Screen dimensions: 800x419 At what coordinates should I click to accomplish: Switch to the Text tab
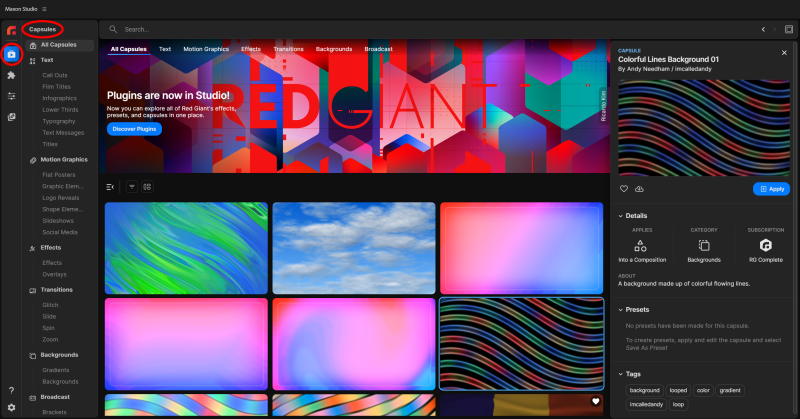pyautogui.click(x=165, y=49)
